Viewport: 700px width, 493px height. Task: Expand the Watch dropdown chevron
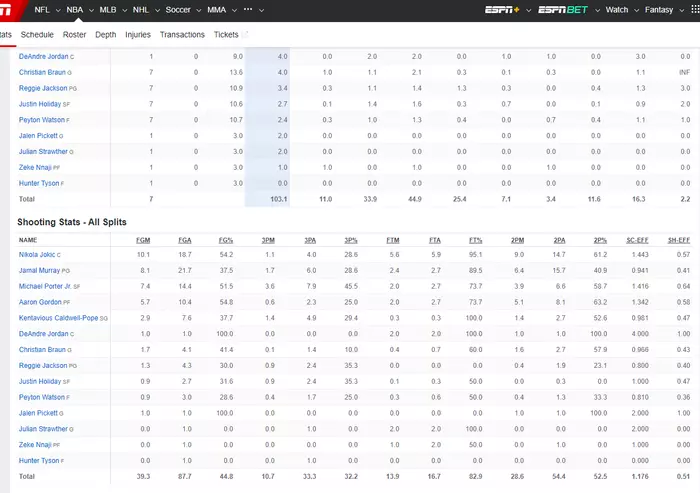click(637, 10)
